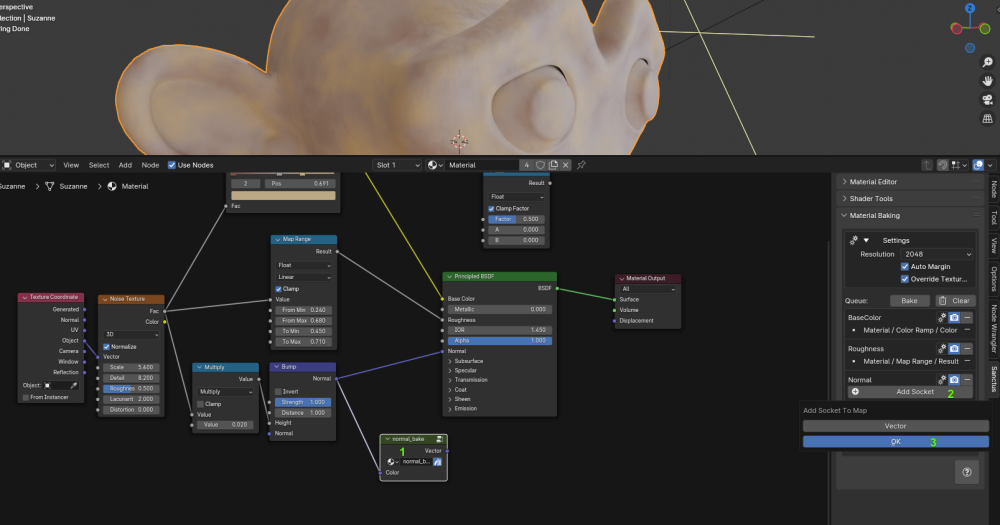Open the View menu
Screen dimensions: 1000x525
[x=71, y=165]
